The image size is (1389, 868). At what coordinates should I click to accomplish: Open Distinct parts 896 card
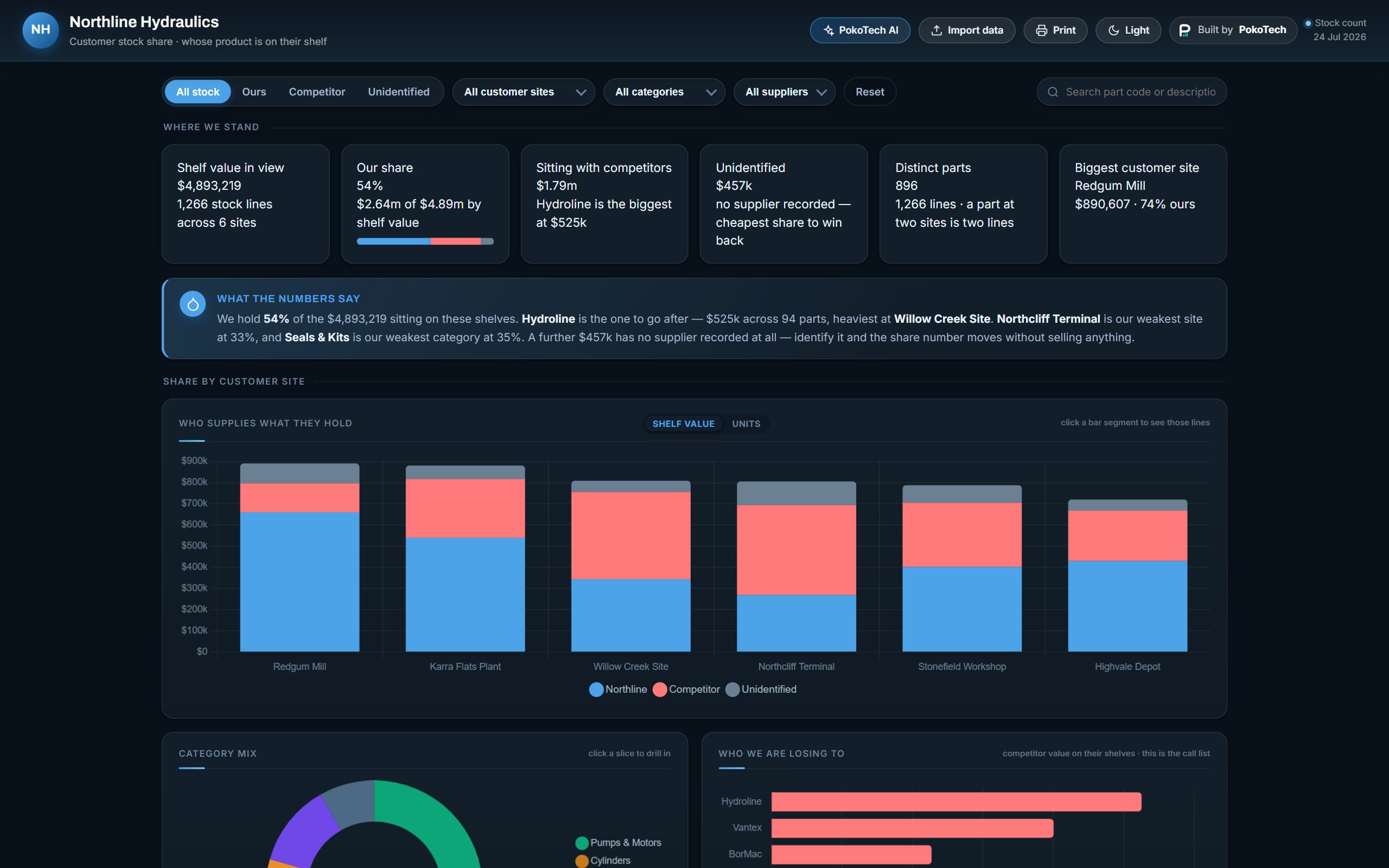pyautogui.click(x=963, y=204)
